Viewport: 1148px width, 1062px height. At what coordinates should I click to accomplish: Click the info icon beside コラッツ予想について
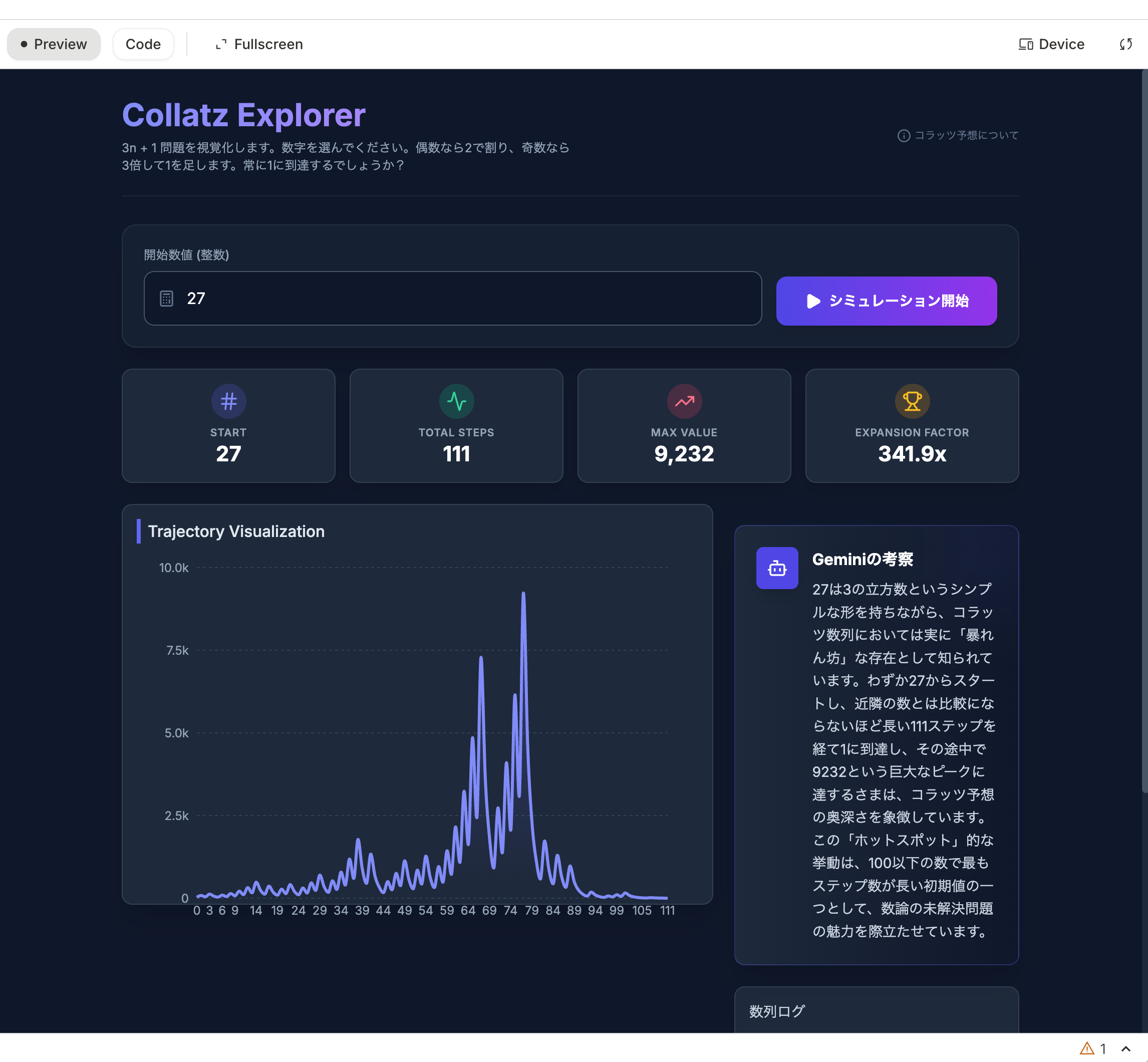coord(903,136)
